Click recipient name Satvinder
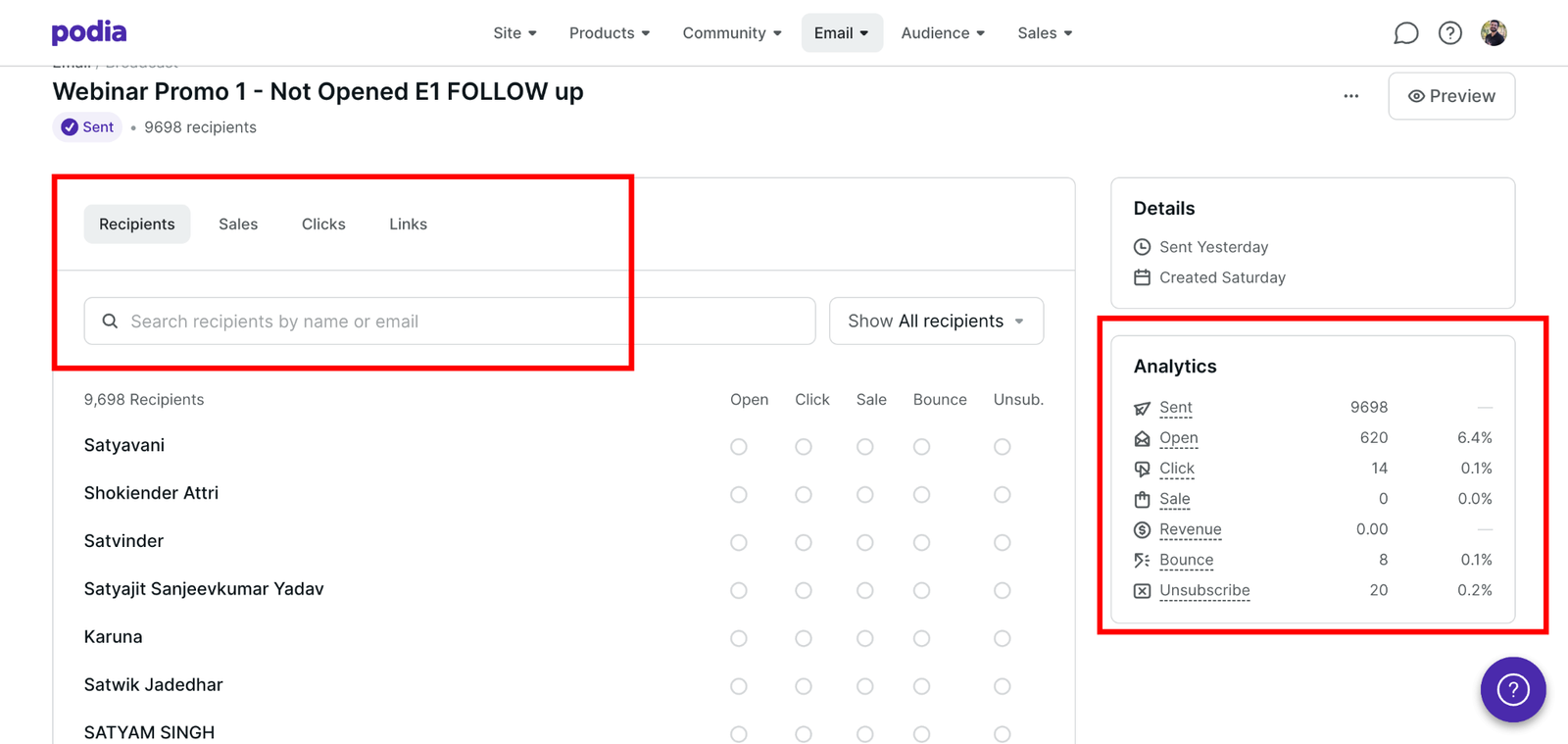The image size is (1568, 744). pyautogui.click(x=123, y=541)
